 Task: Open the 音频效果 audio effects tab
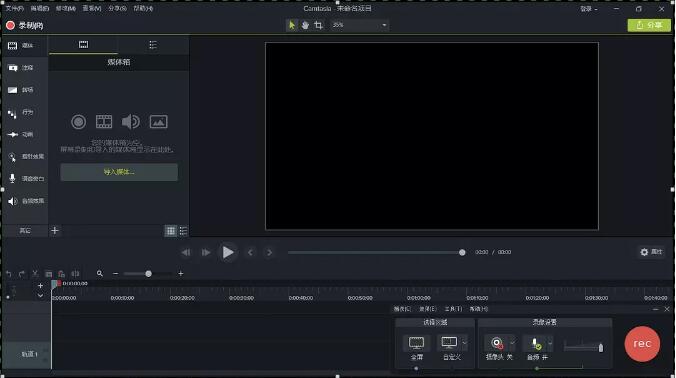[x=25, y=201]
